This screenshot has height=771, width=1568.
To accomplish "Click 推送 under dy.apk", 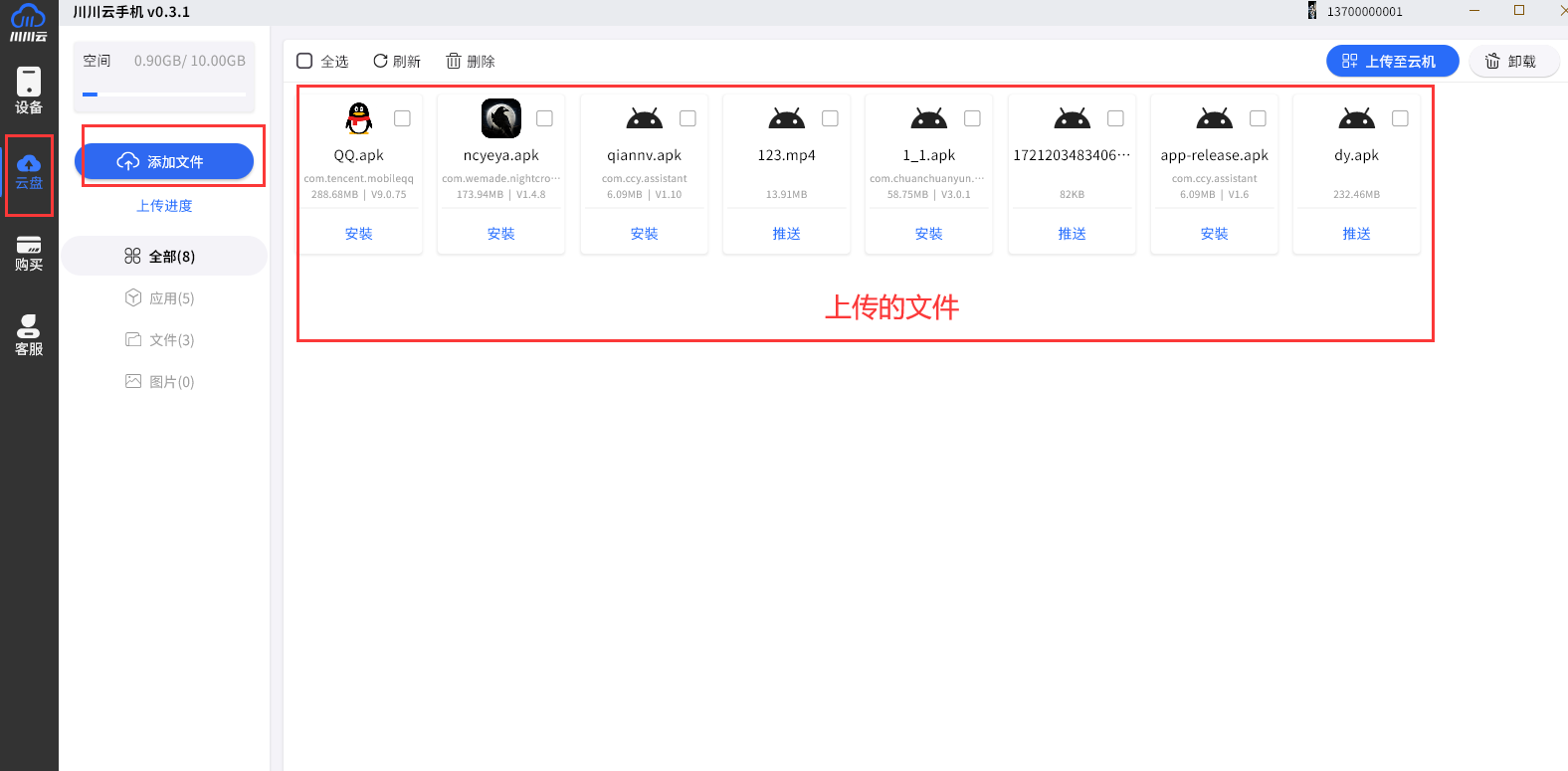I will (x=1357, y=234).
